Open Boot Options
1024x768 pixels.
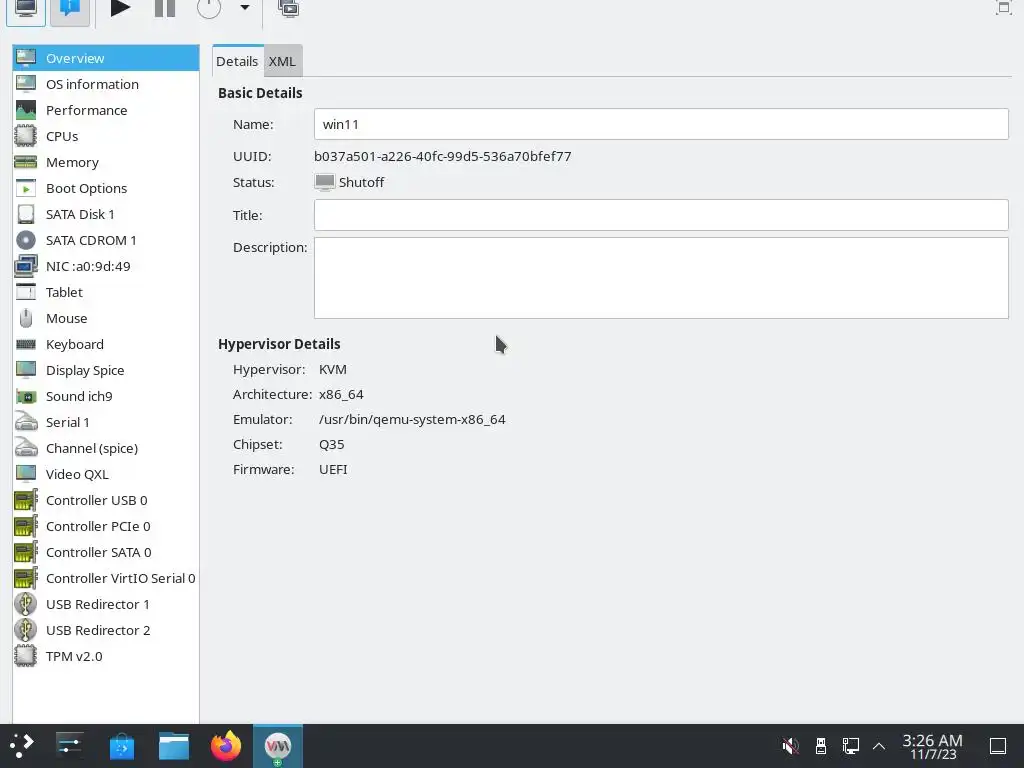click(106, 188)
